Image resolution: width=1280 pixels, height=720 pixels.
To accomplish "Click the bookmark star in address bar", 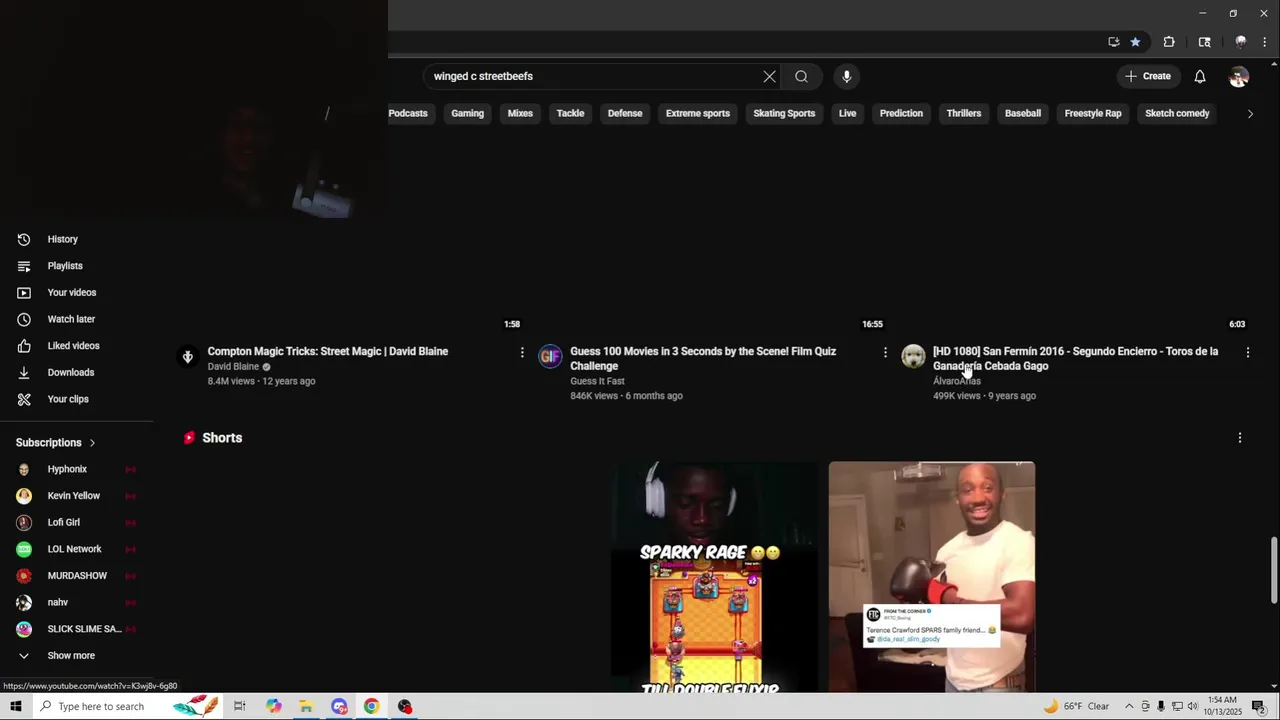I will click(1135, 42).
